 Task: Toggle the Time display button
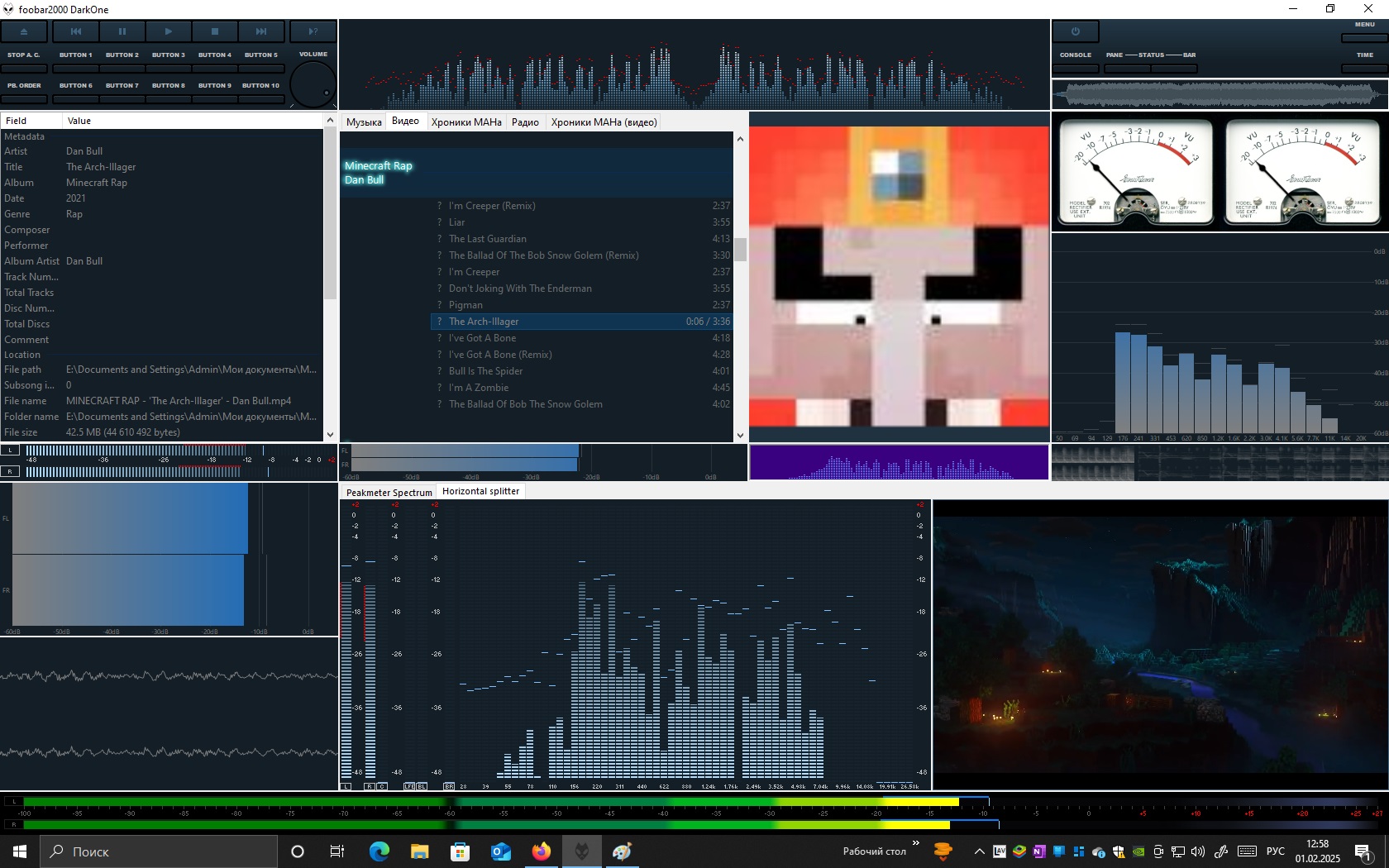click(x=1364, y=68)
